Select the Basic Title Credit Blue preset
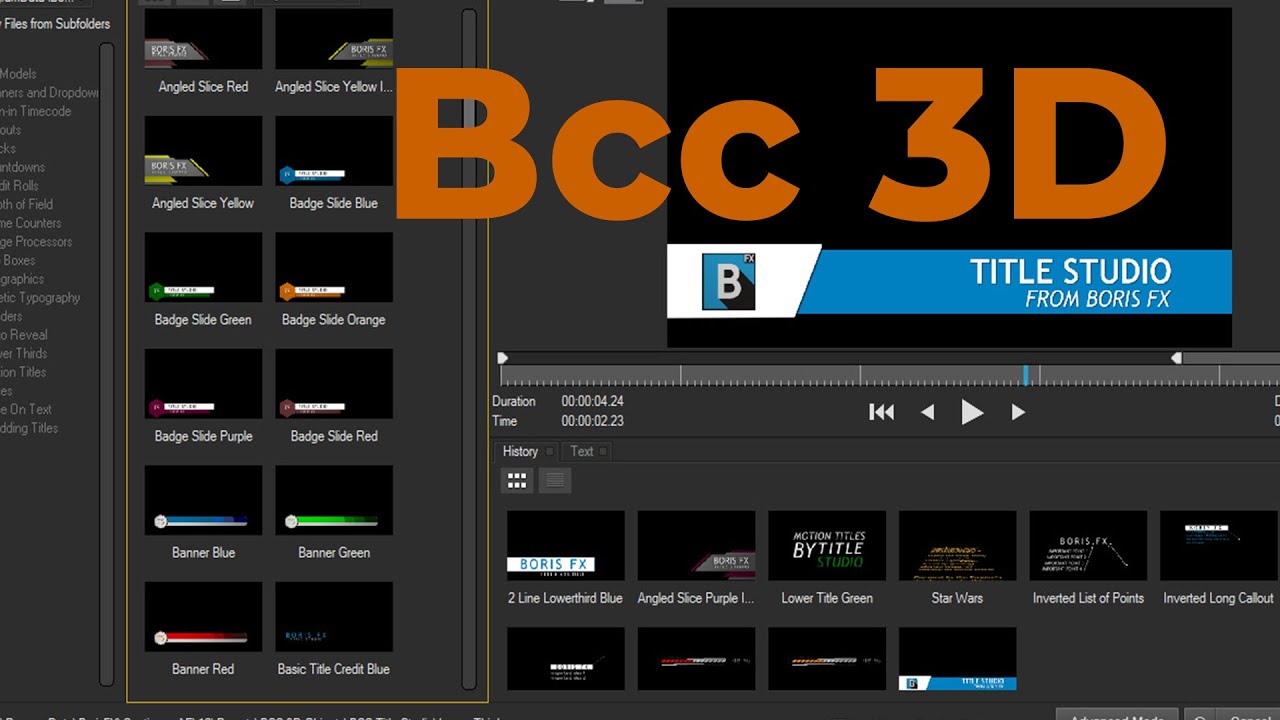Screen dimensions: 1280x720 pyautogui.click(x=334, y=631)
